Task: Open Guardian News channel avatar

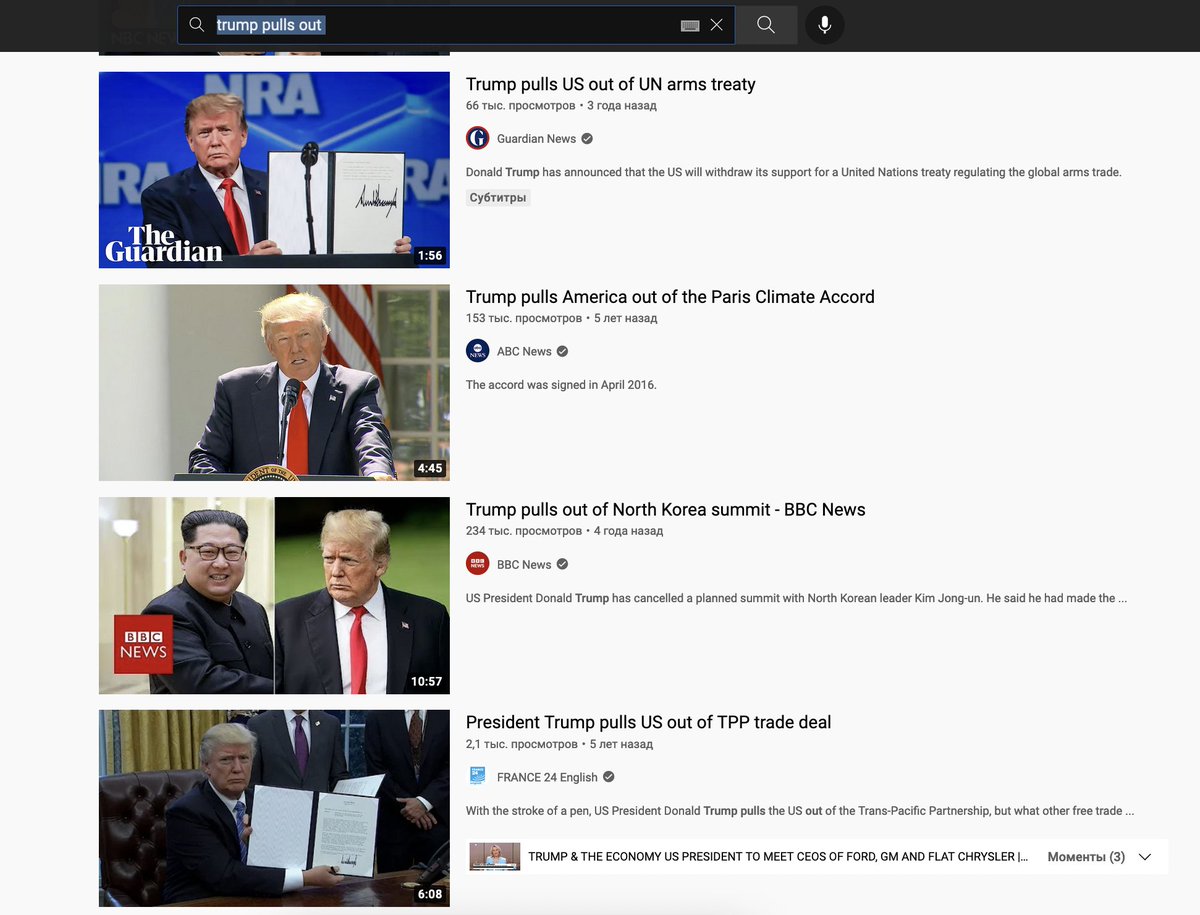Action: 478,138
